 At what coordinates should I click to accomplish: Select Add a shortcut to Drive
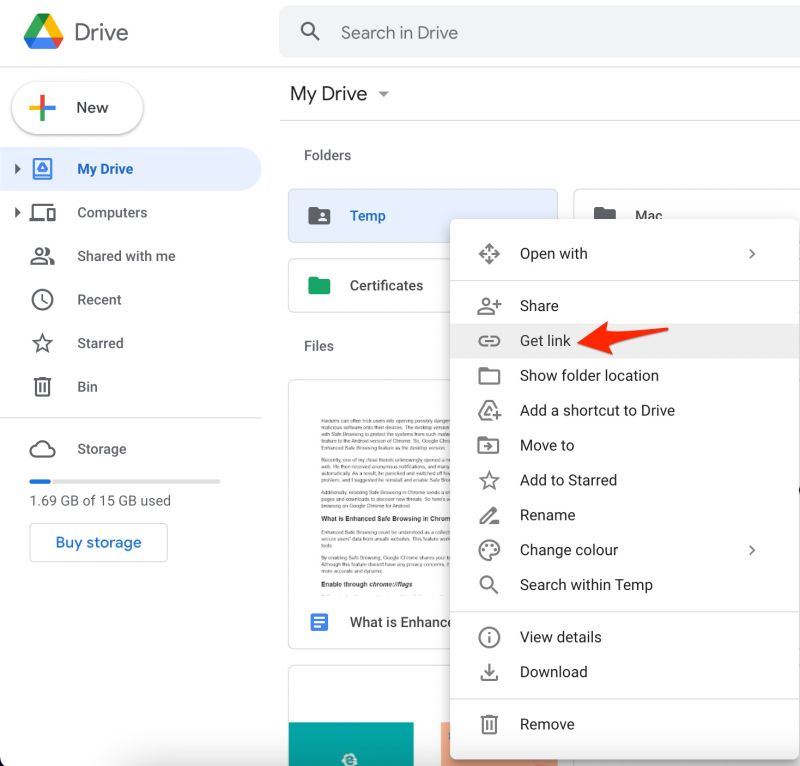click(x=597, y=410)
